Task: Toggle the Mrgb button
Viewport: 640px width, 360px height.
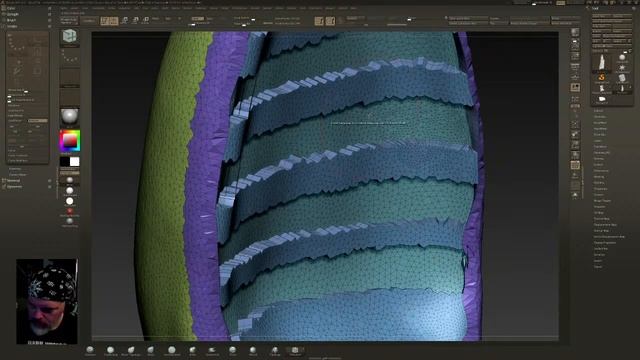Action: point(156,18)
